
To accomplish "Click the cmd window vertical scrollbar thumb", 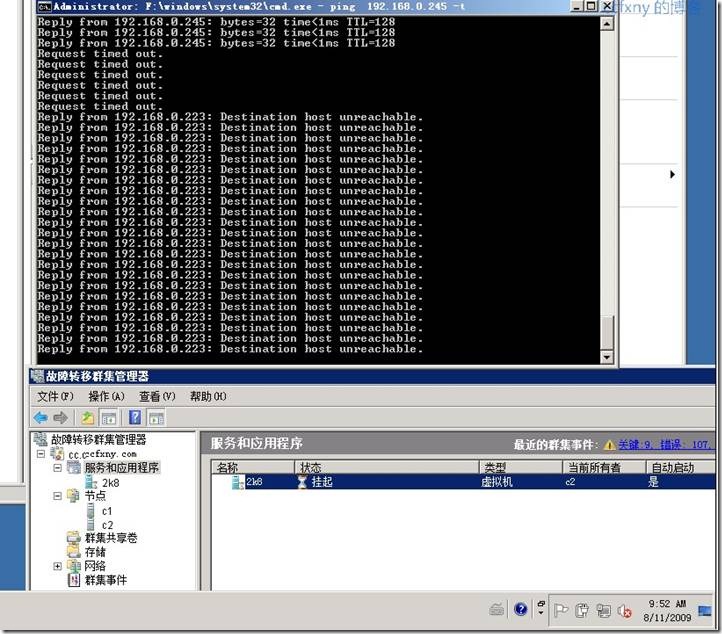I will point(607,333).
